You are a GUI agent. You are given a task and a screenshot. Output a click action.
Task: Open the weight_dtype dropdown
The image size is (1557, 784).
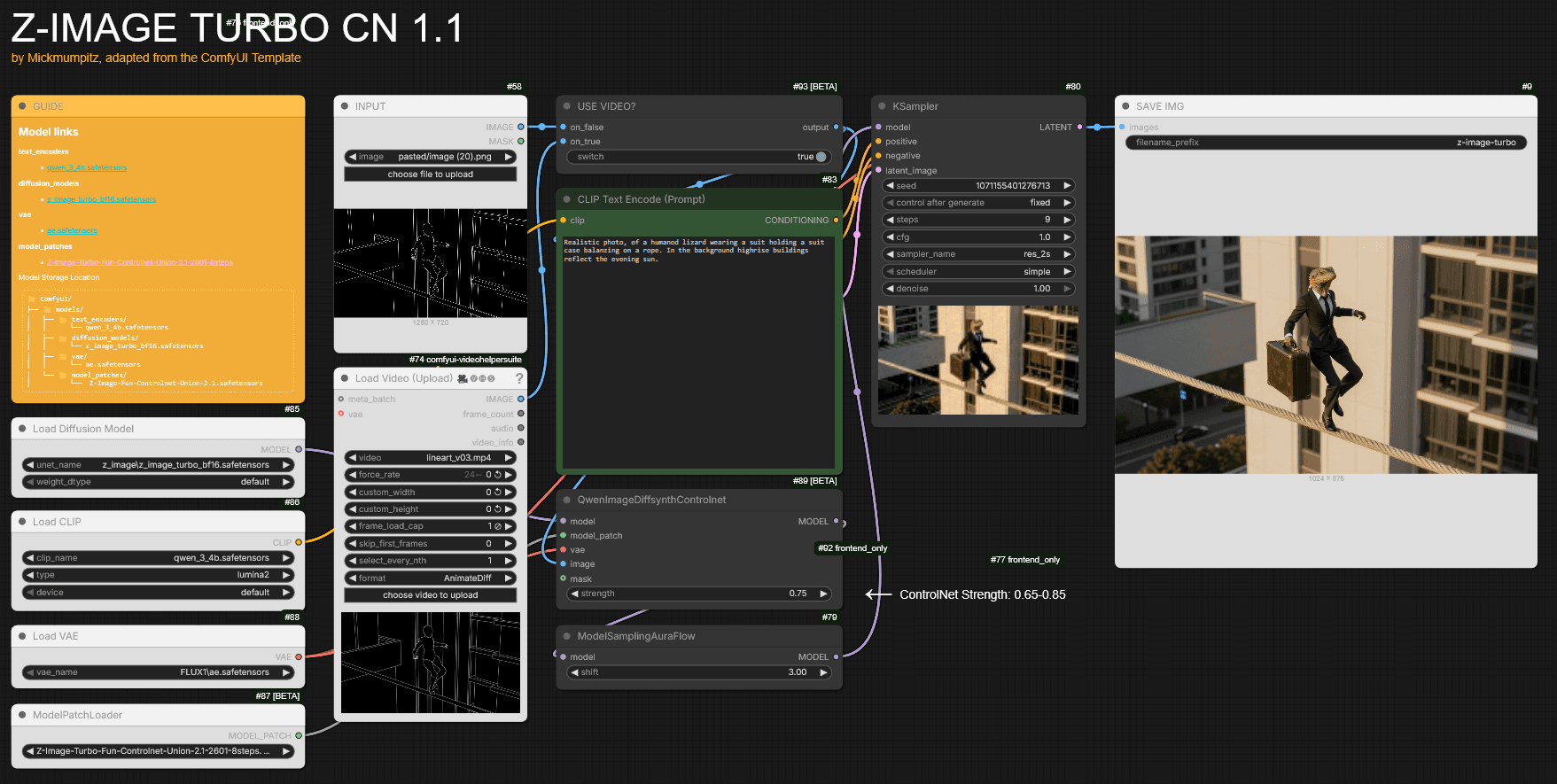point(158,482)
